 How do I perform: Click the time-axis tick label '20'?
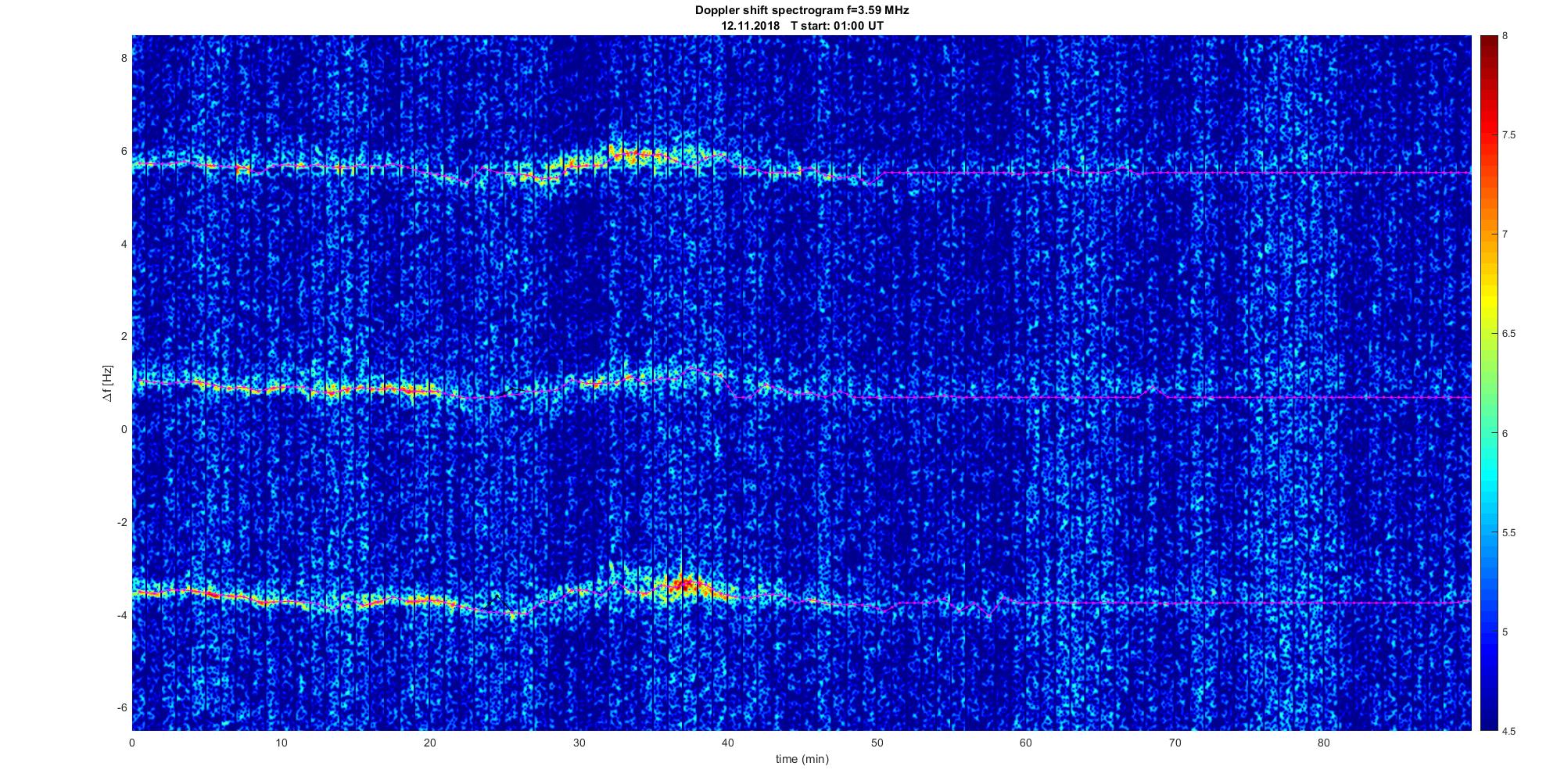click(430, 743)
